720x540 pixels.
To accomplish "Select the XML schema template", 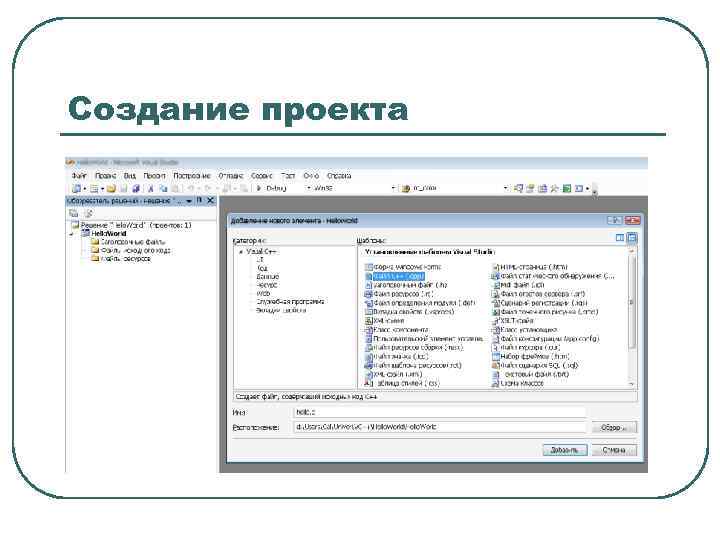I will [385, 321].
